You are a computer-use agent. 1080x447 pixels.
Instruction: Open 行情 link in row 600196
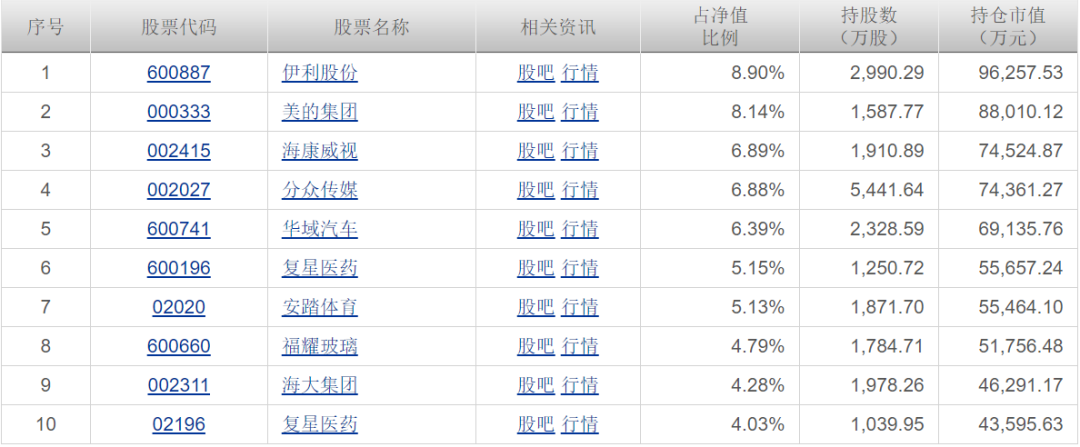click(580, 267)
